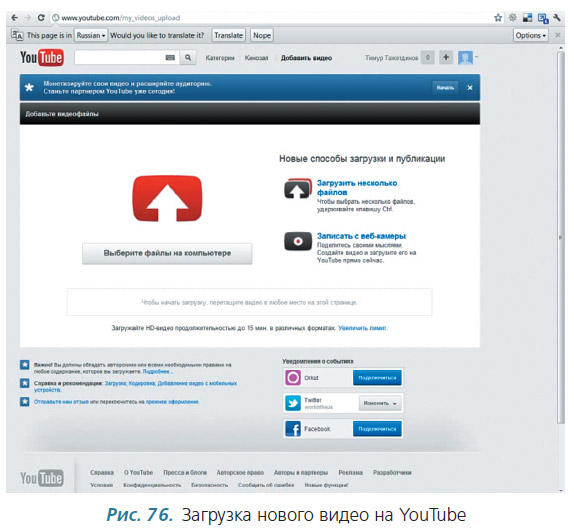Click the footer YouTube logo
The width and height of the screenshot is (574, 532).
click(42, 478)
